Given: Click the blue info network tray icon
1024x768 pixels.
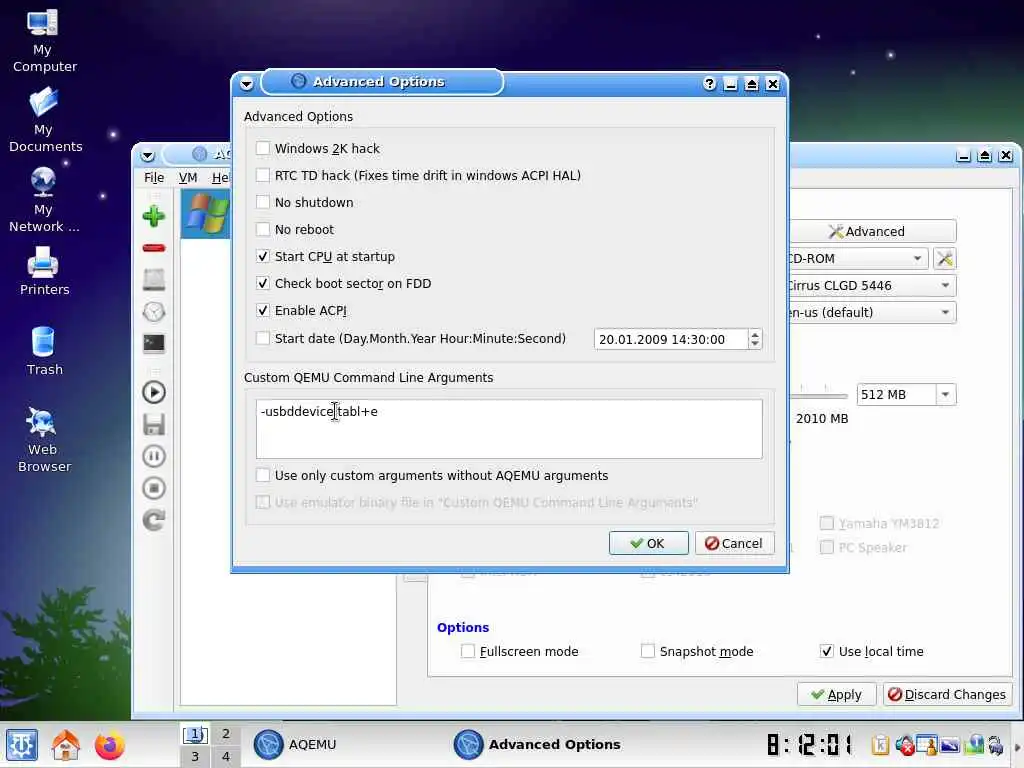Looking at the screenshot, I should coord(975,744).
